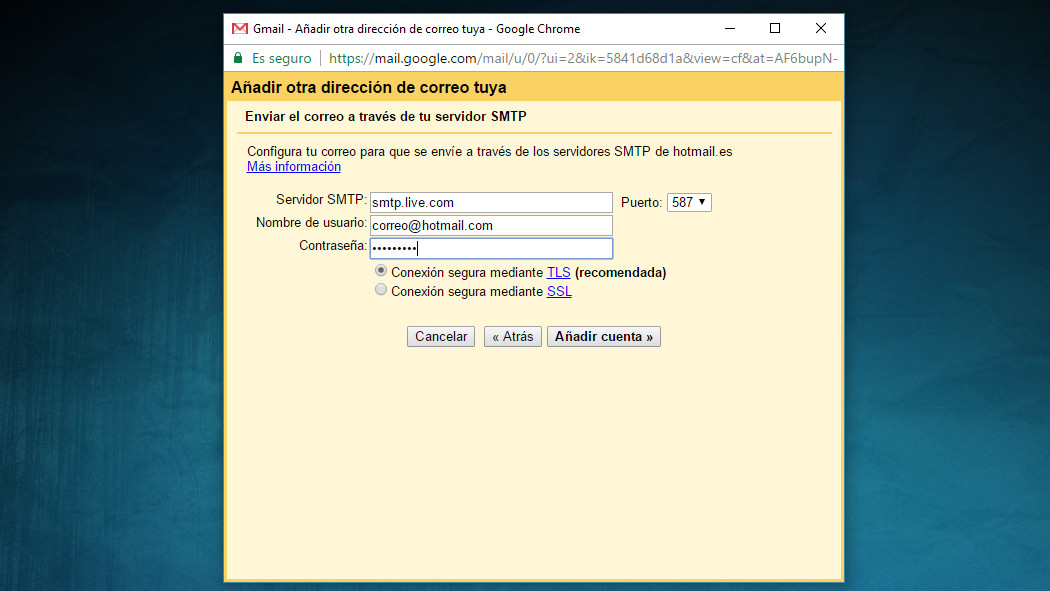1050x591 pixels.
Task: Focus the Contraseña password field
Action: 490,247
